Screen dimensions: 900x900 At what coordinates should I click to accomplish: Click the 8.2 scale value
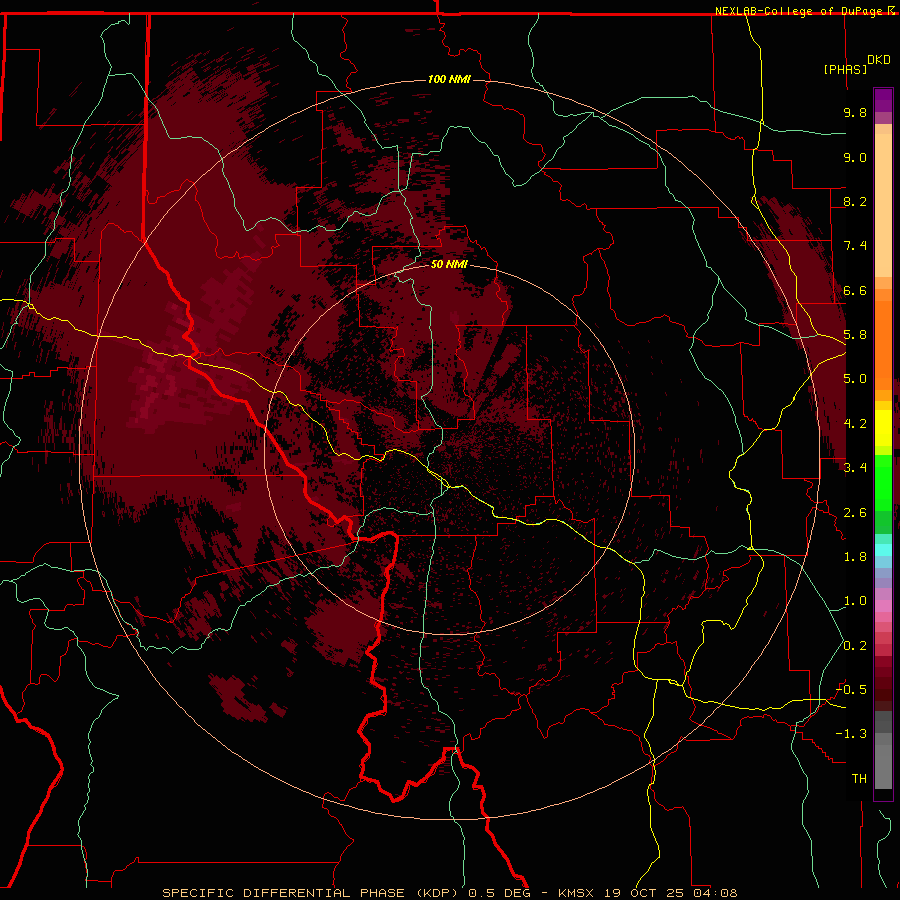855,201
